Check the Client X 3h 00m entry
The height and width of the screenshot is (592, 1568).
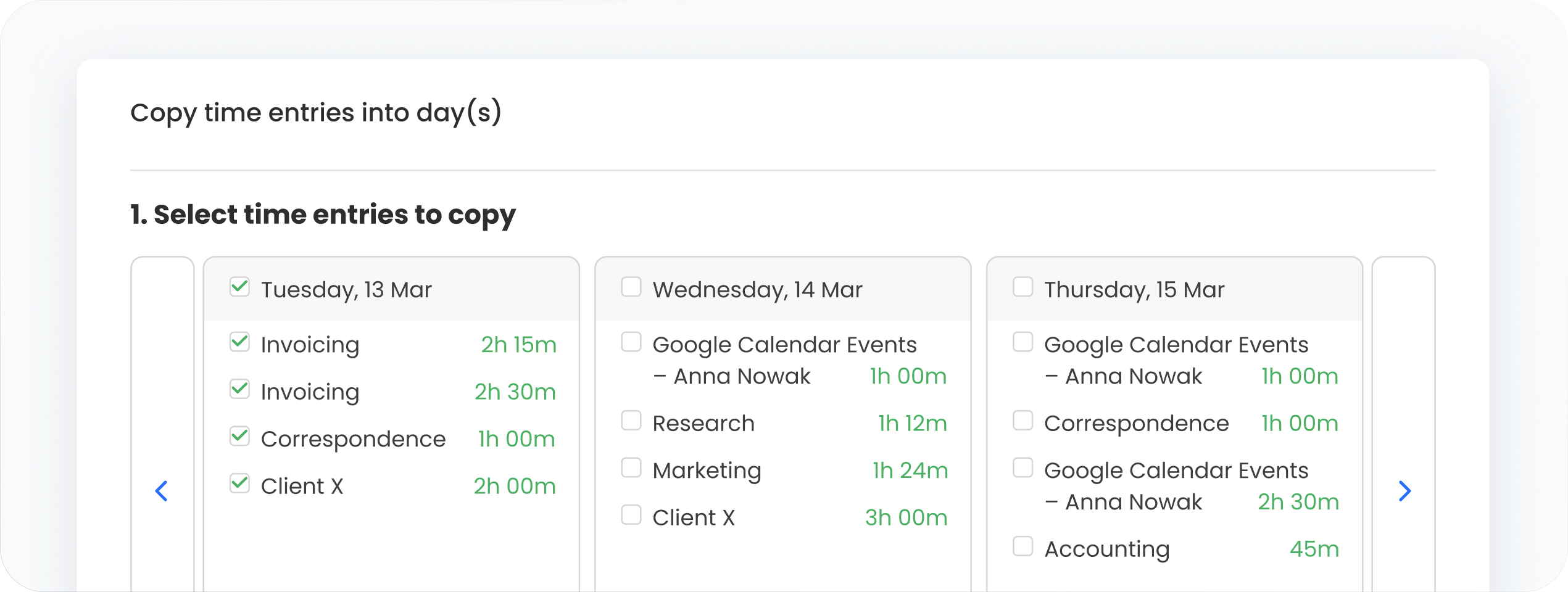[631, 515]
